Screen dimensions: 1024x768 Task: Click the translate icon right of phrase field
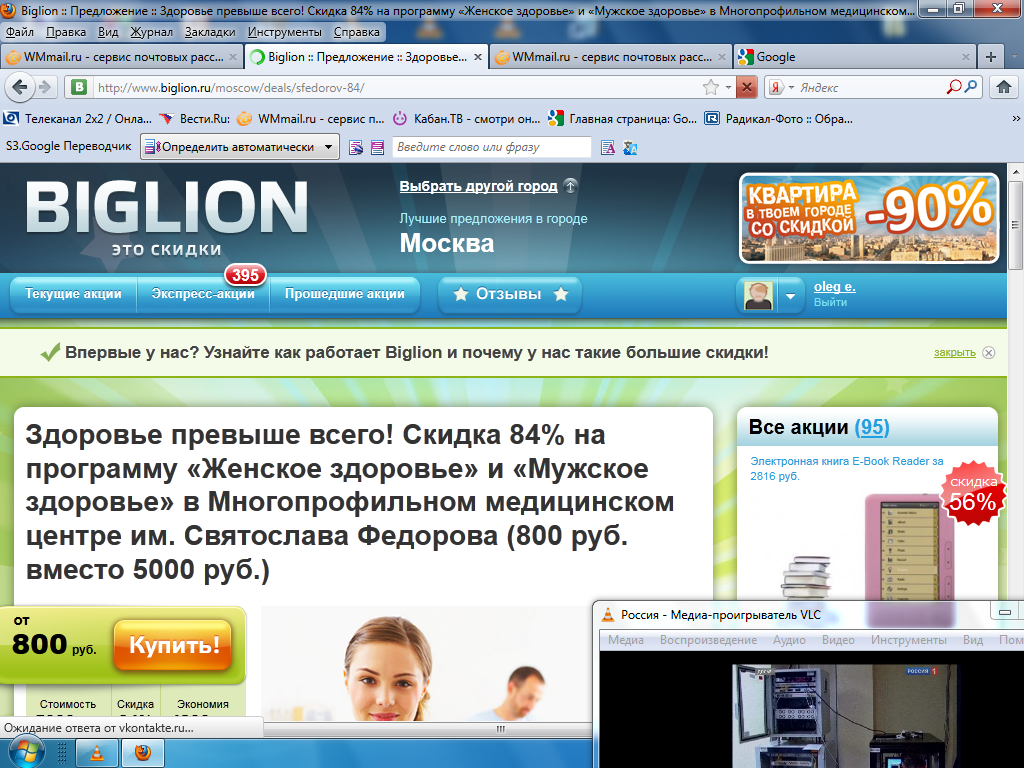pos(608,148)
